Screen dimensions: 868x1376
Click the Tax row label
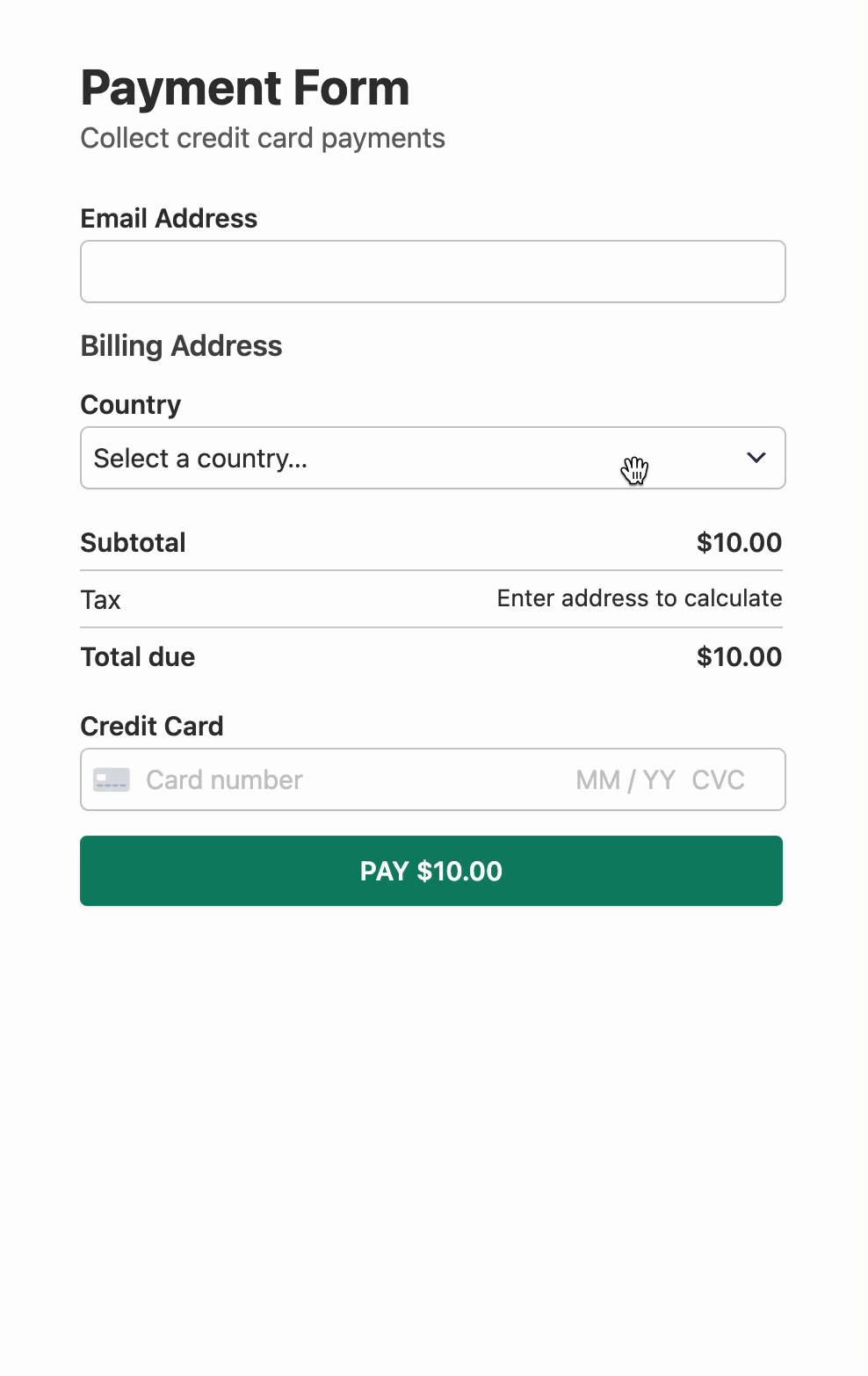click(101, 600)
